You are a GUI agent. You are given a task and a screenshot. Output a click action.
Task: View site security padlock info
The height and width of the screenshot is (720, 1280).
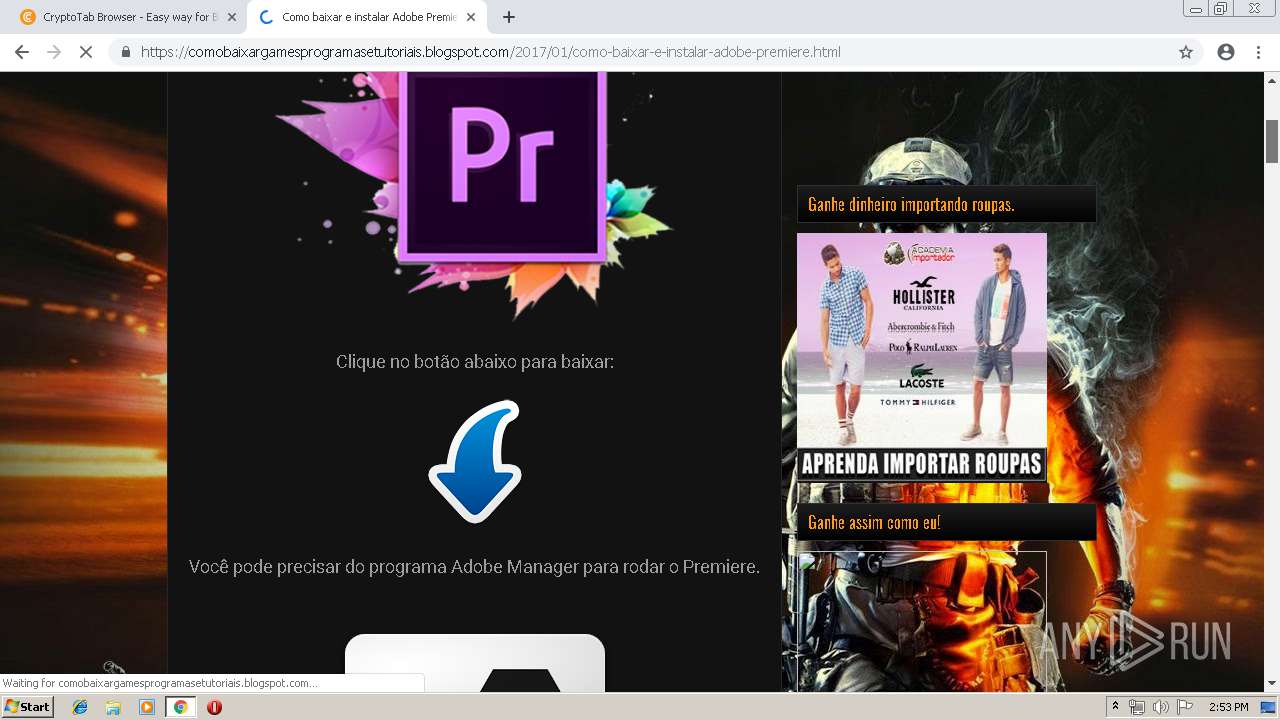click(126, 52)
